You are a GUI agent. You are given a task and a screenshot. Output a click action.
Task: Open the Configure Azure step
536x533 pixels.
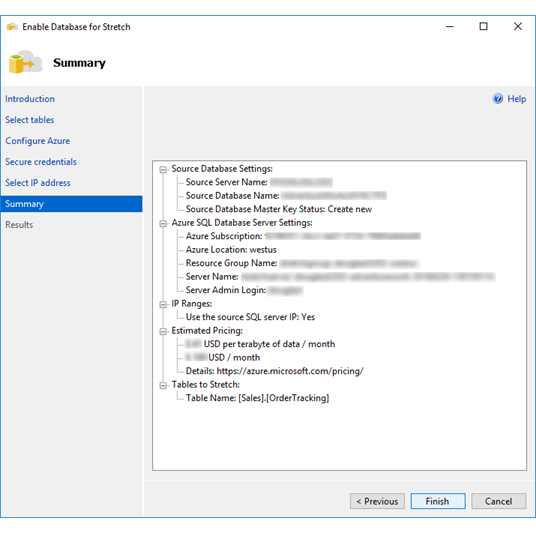38,141
